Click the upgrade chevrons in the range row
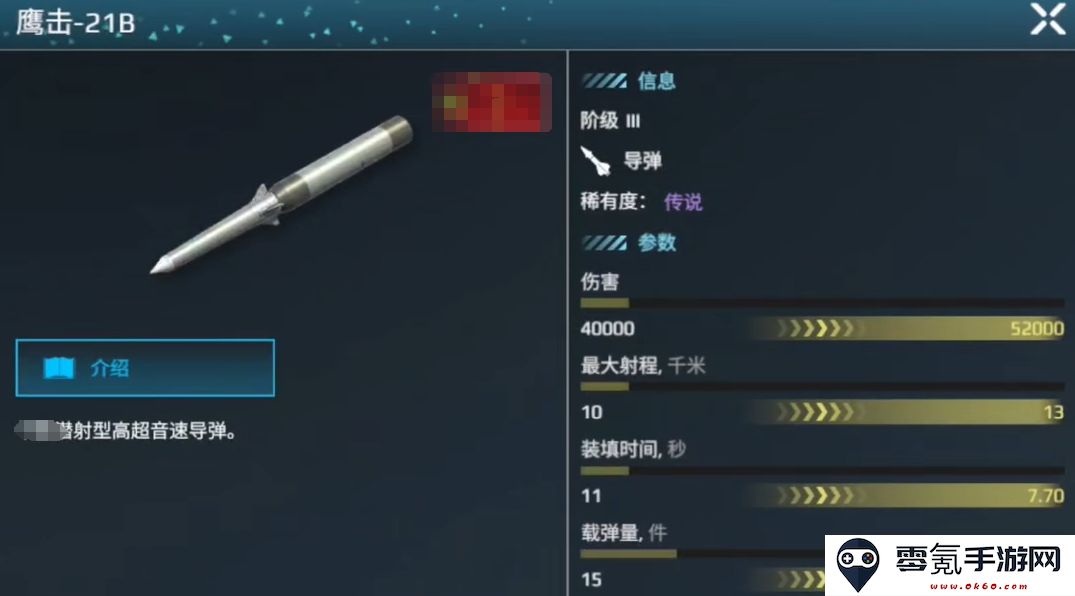The width and height of the screenshot is (1075, 596). (817, 412)
